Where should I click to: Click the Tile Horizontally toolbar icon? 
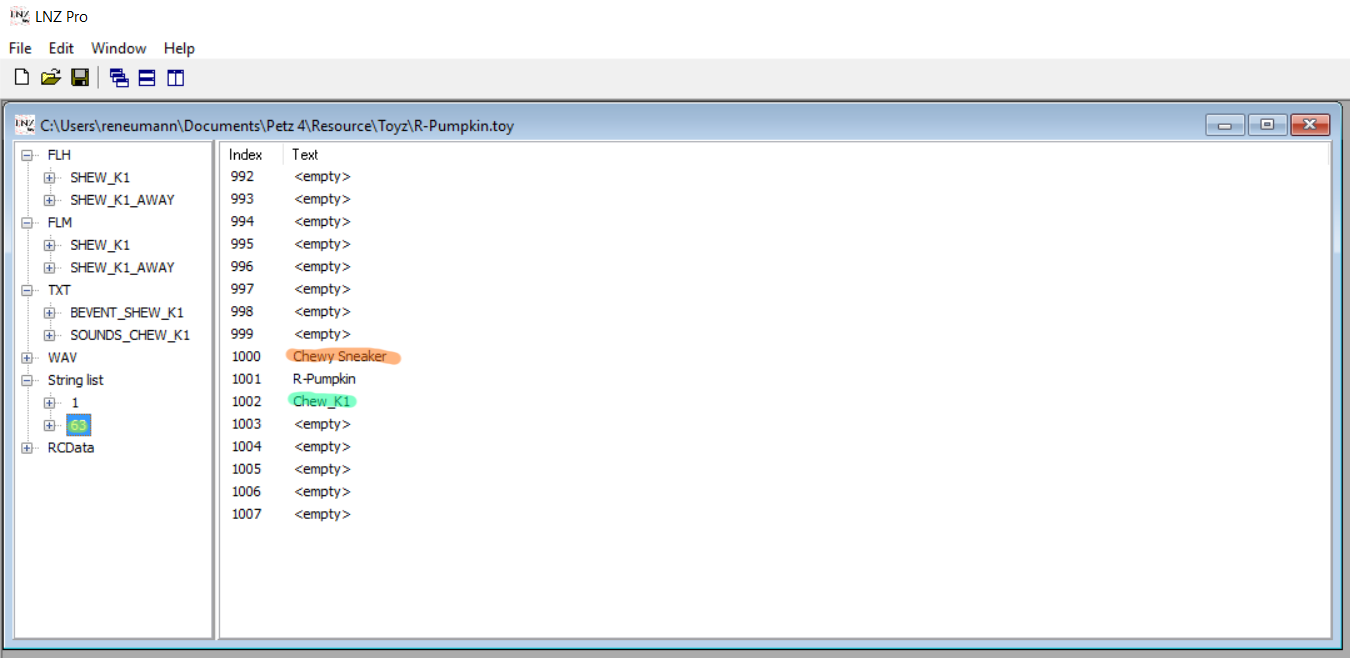(x=147, y=78)
